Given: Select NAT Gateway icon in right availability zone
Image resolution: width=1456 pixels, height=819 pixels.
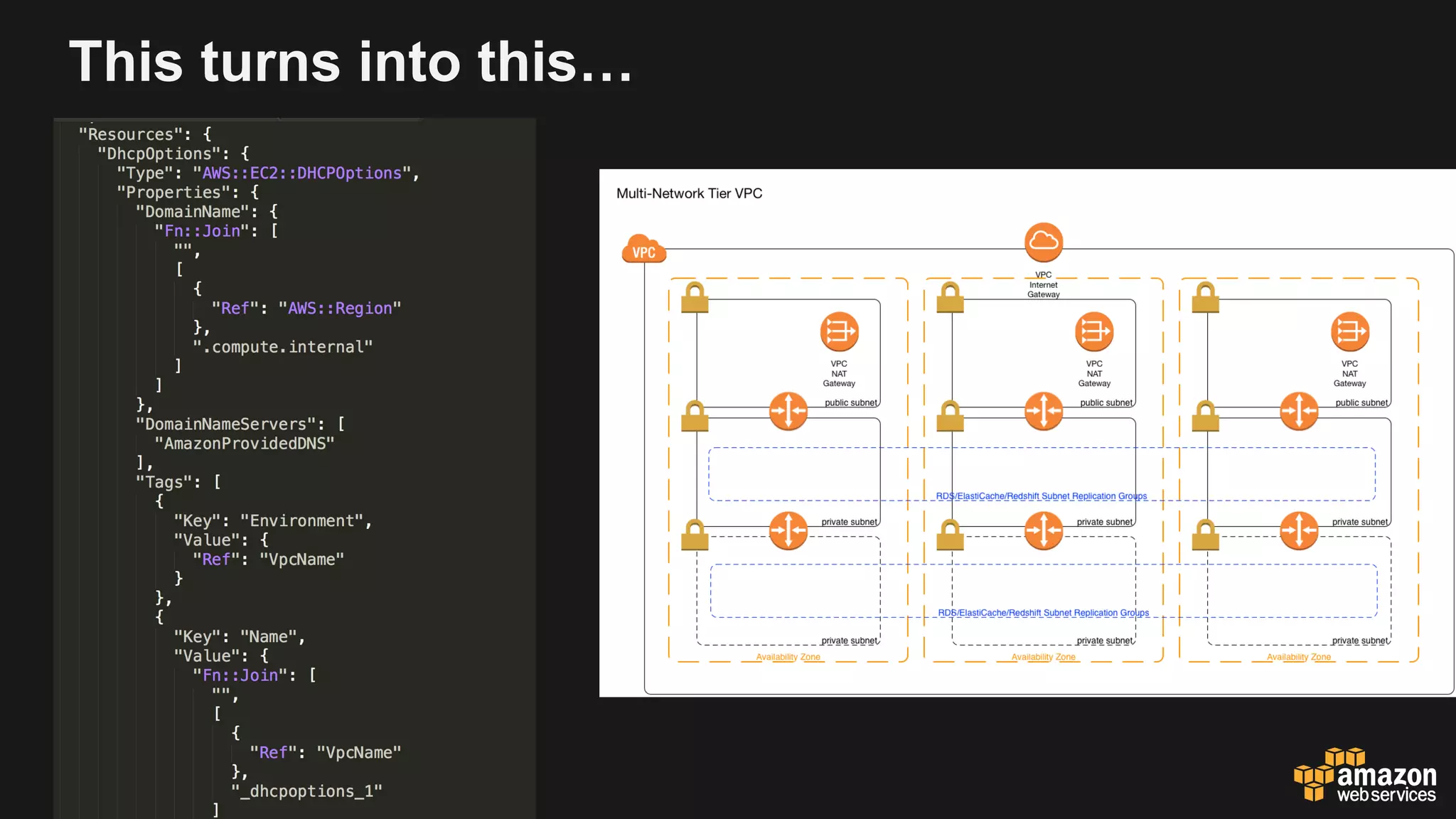Looking at the screenshot, I should 1349,332.
